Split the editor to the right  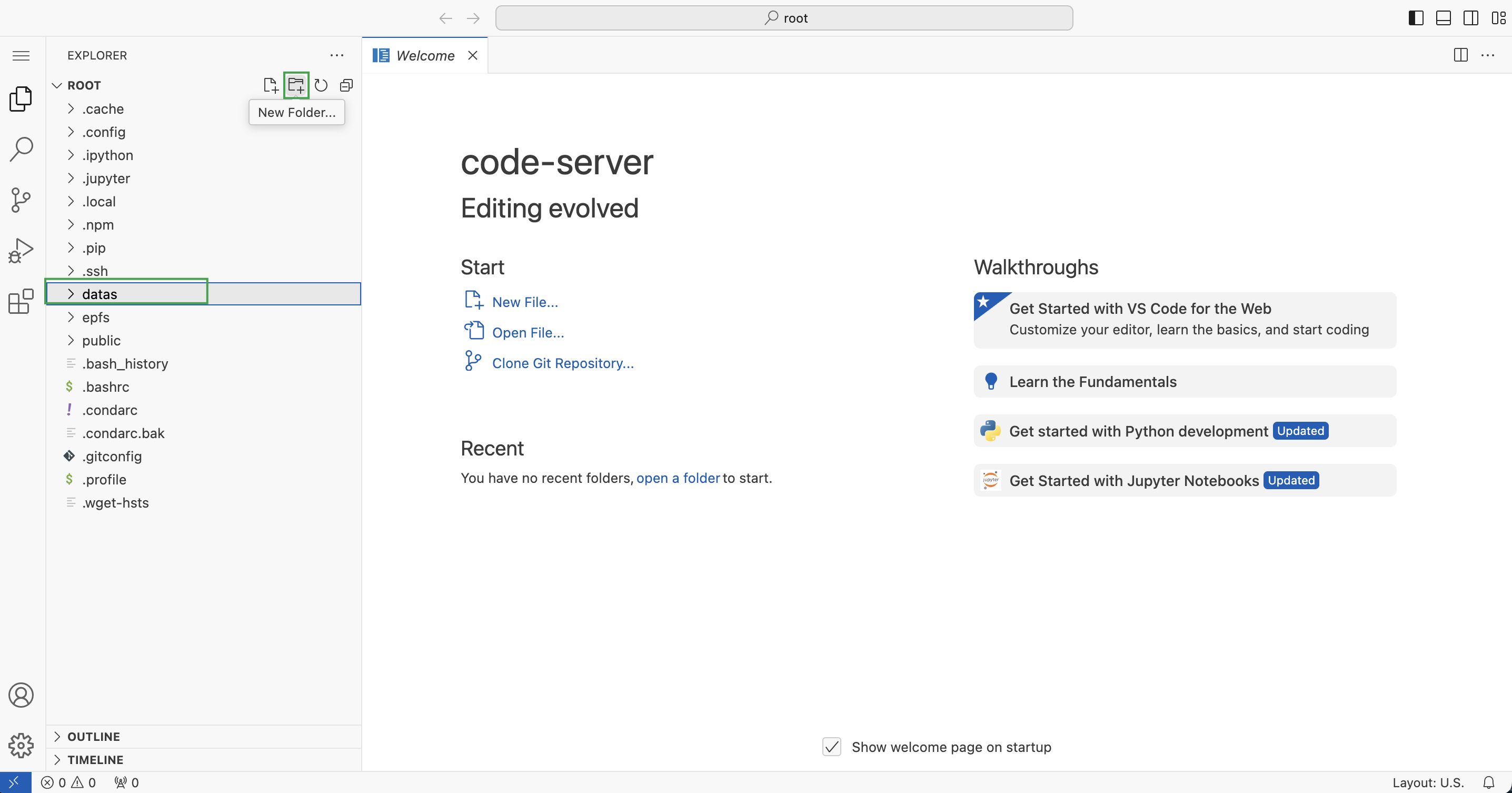pos(1461,55)
